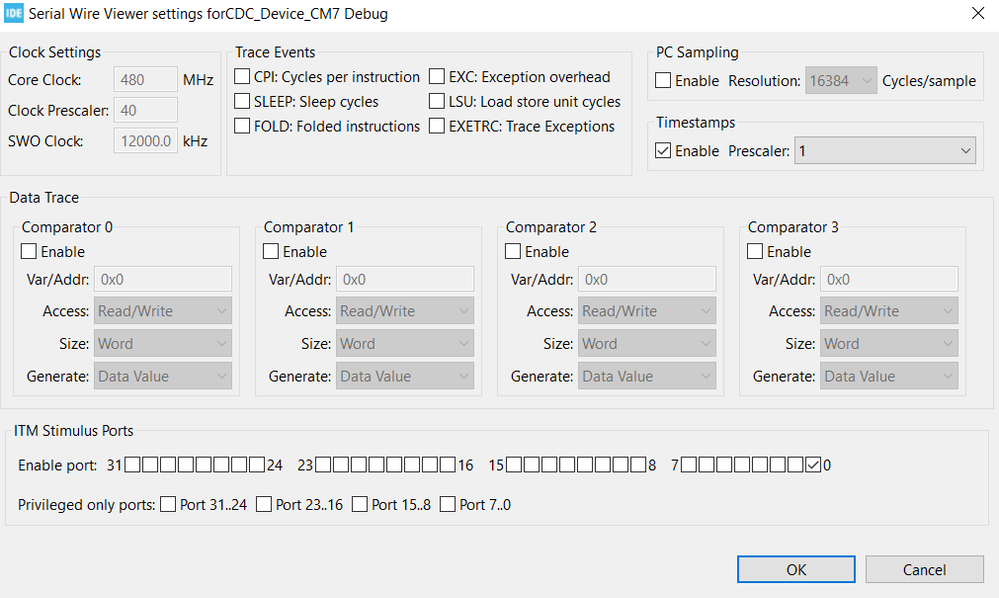Check privileged only Port 7..0
The height and width of the screenshot is (598, 999).
(x=448, y=504)
